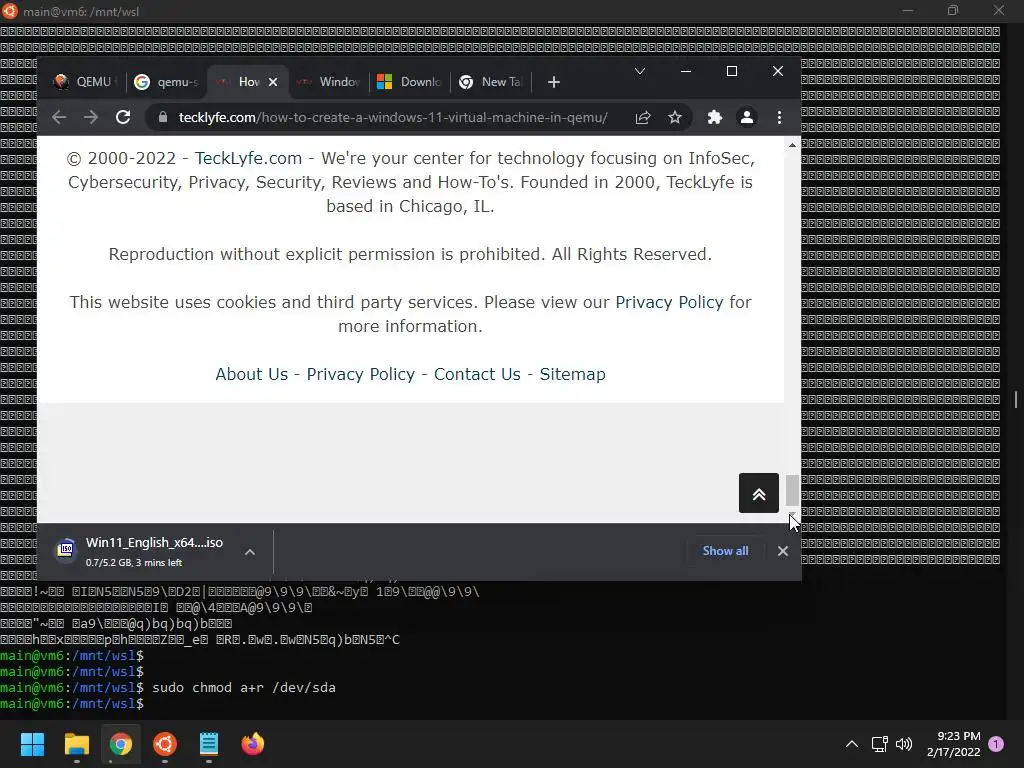Switch to the Microsoft Download tab
Screen dimensions: 1024x768
[409, 82]
